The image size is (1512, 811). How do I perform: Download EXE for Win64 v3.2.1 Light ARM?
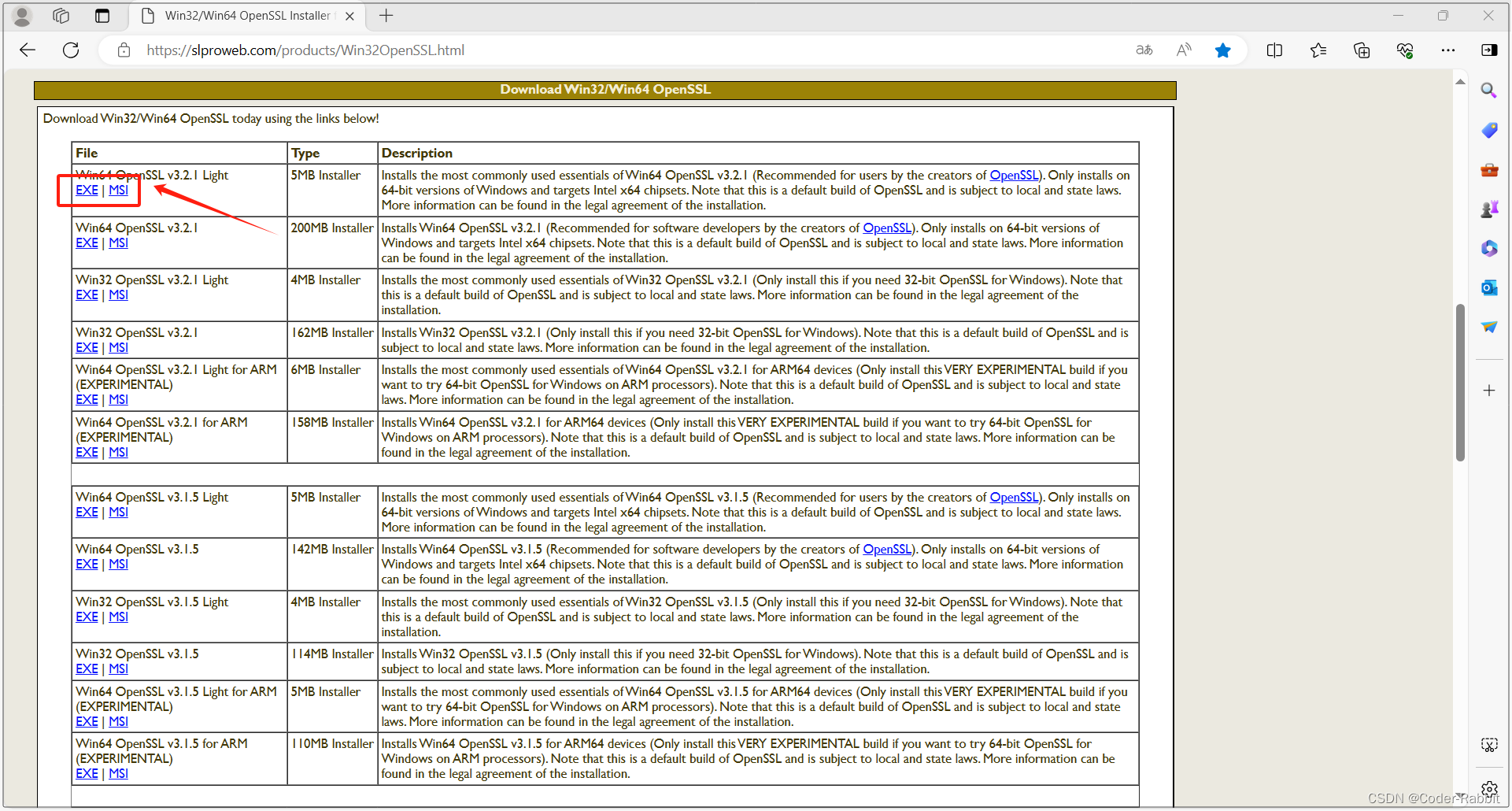click(87, 400)
